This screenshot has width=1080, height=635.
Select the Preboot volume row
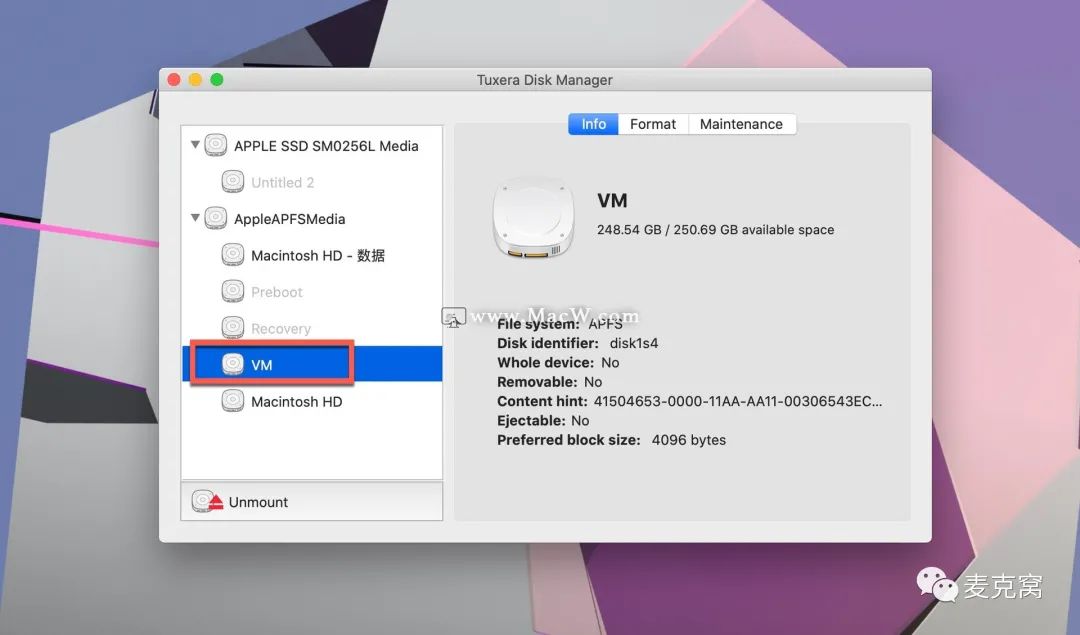coord(312,291)
